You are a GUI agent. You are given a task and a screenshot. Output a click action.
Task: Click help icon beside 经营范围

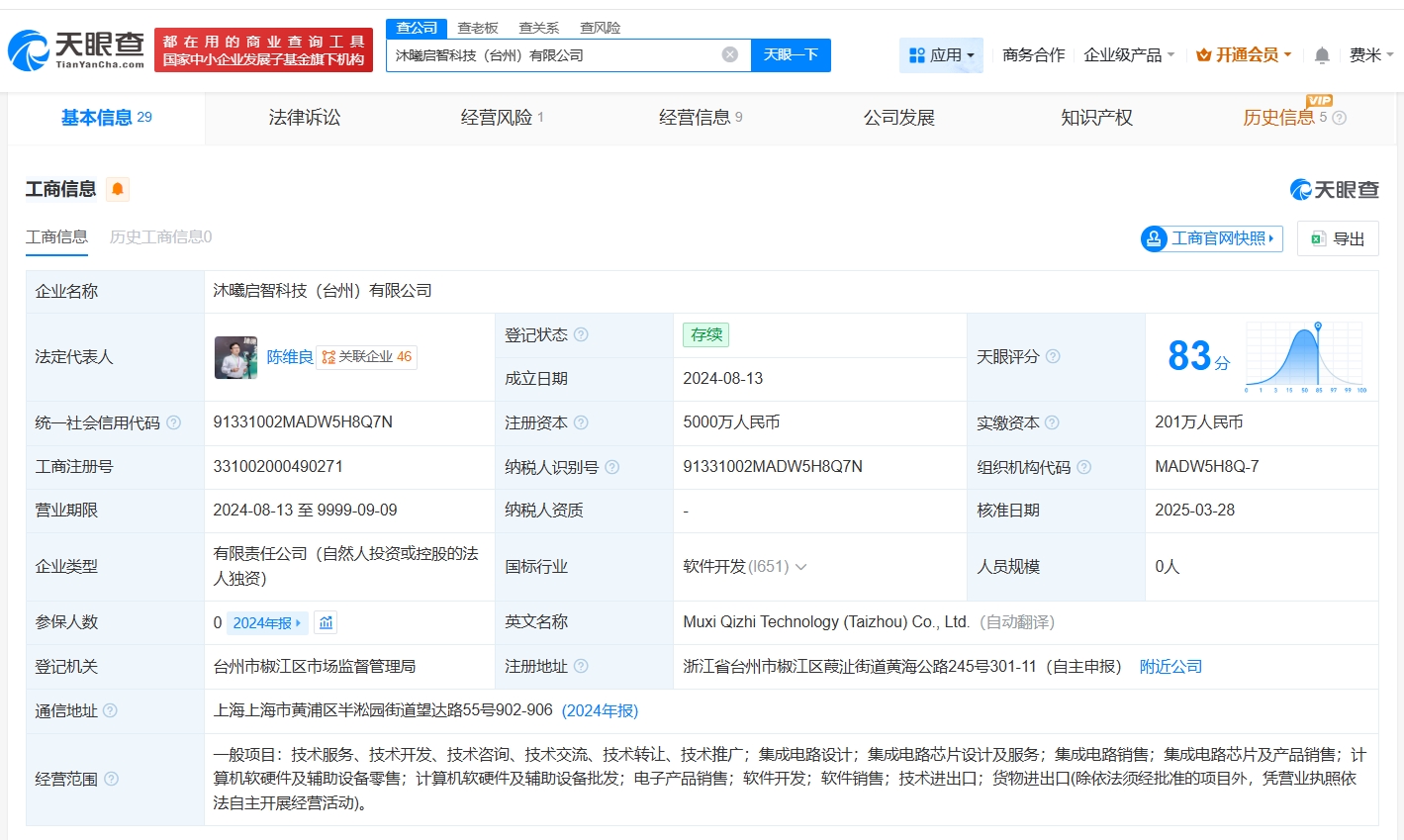tap(112, 779)
